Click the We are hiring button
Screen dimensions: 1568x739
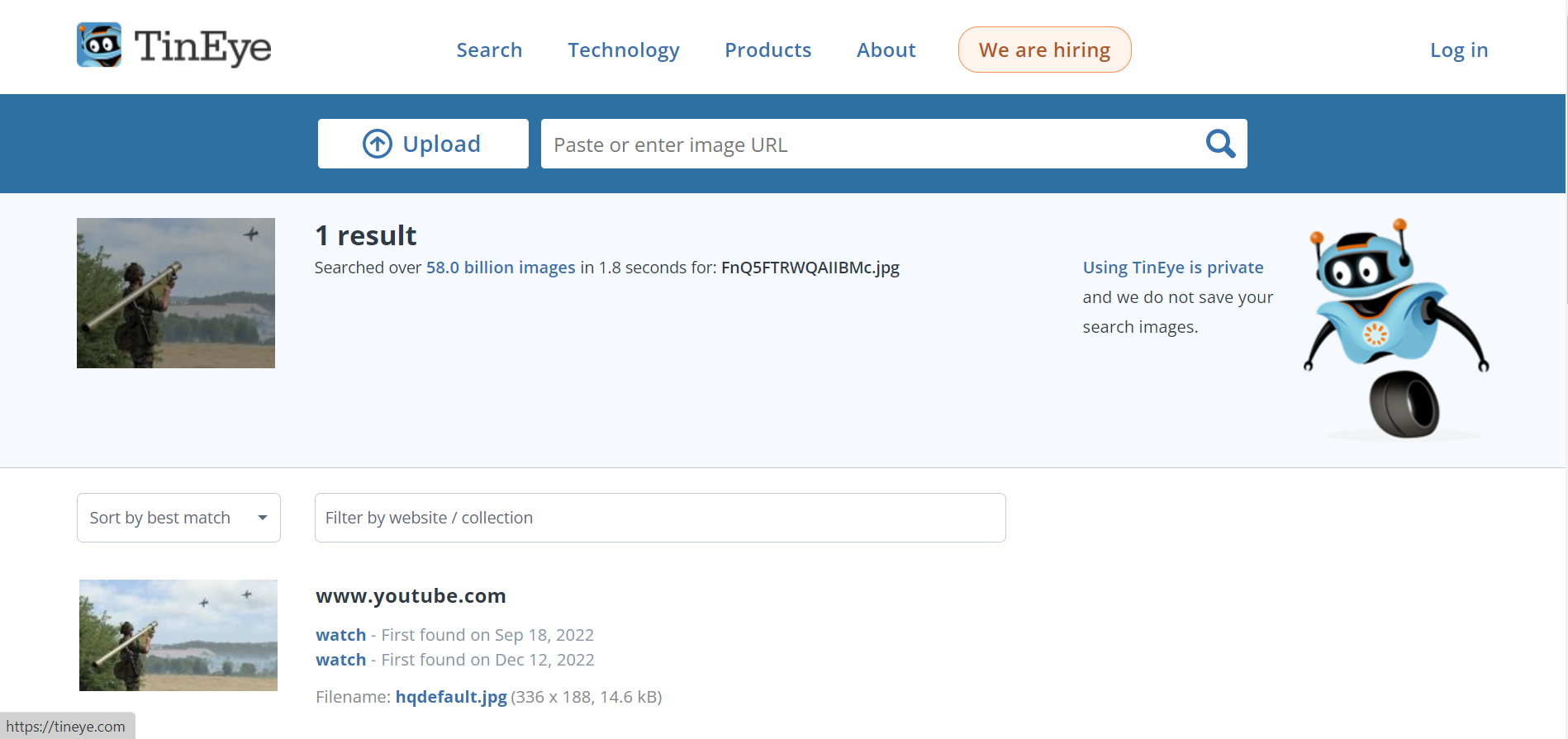tap(1044, 50)
